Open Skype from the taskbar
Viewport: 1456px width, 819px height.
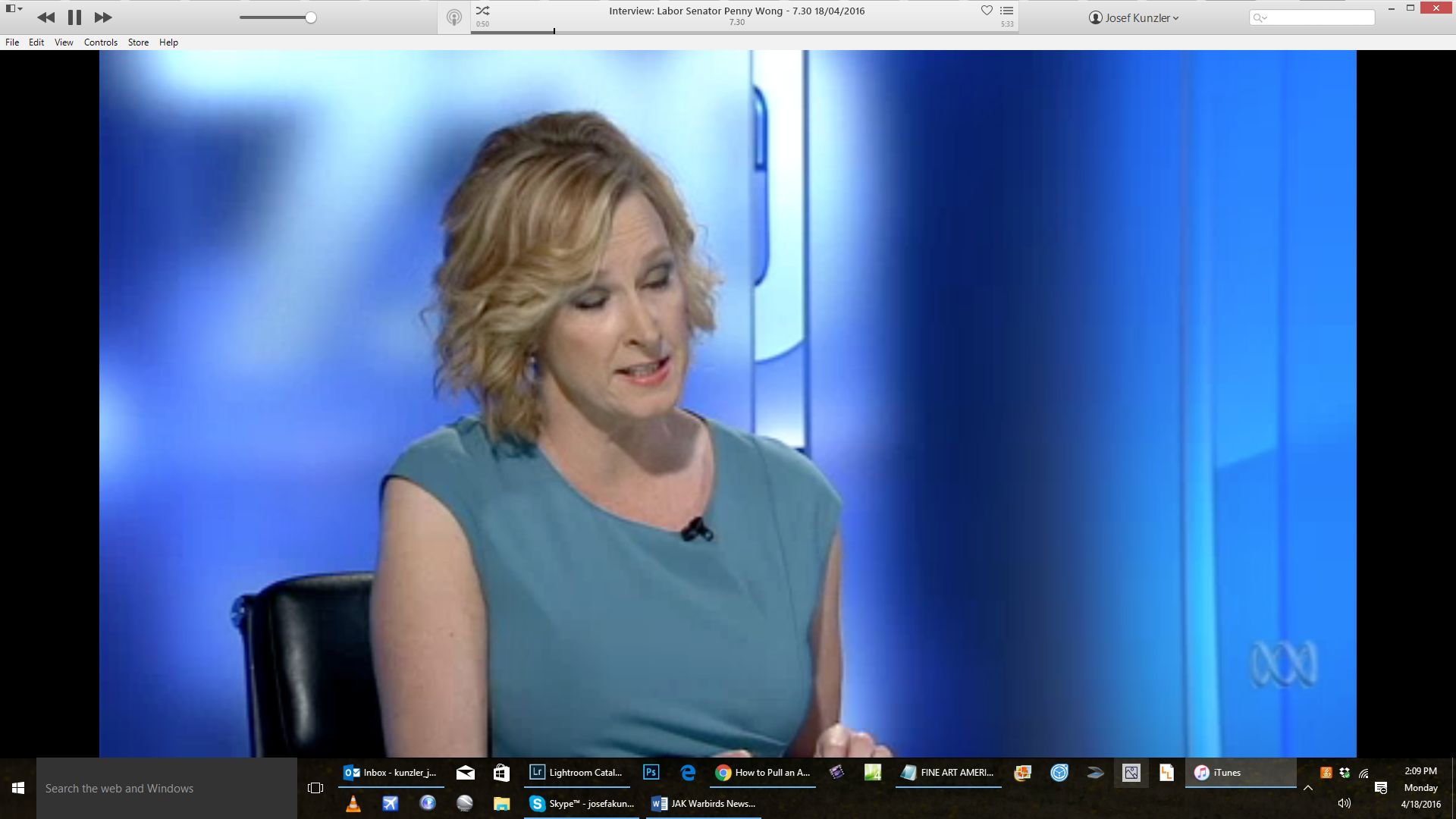point(582,804)
